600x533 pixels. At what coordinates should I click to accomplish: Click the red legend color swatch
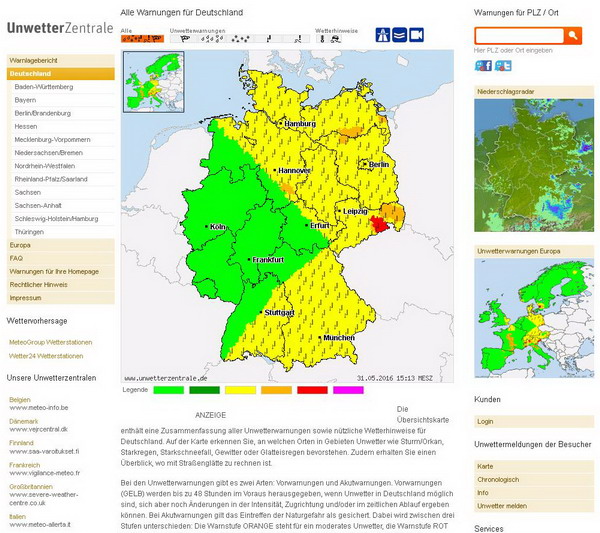pos(312,389)
